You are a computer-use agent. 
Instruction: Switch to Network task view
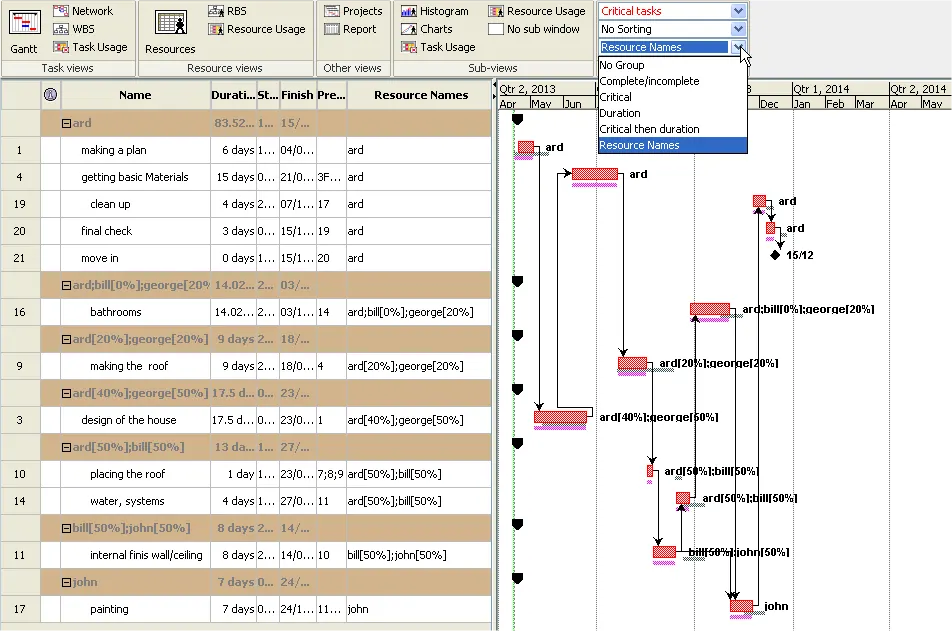tap(83, 11)
